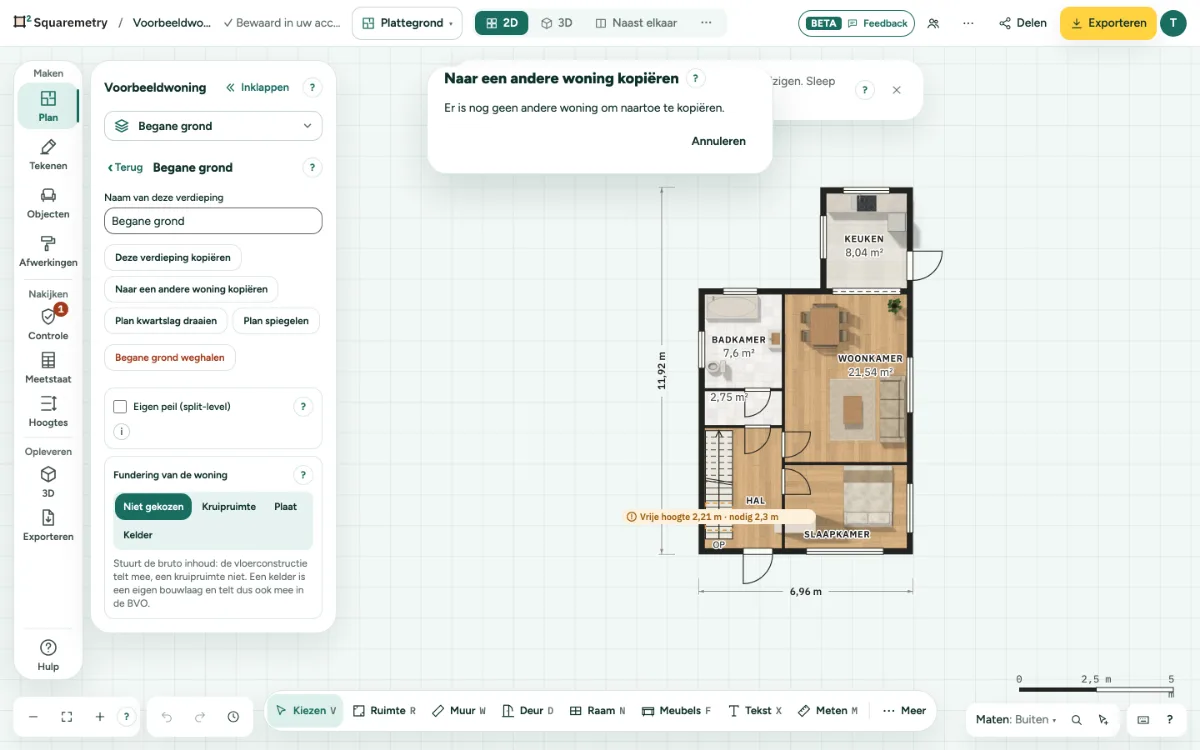Image resolution: width=1200 pixels, height=750 pixels.
Task: Click the Naam van deze verdieping field
Action: (213, 221)
